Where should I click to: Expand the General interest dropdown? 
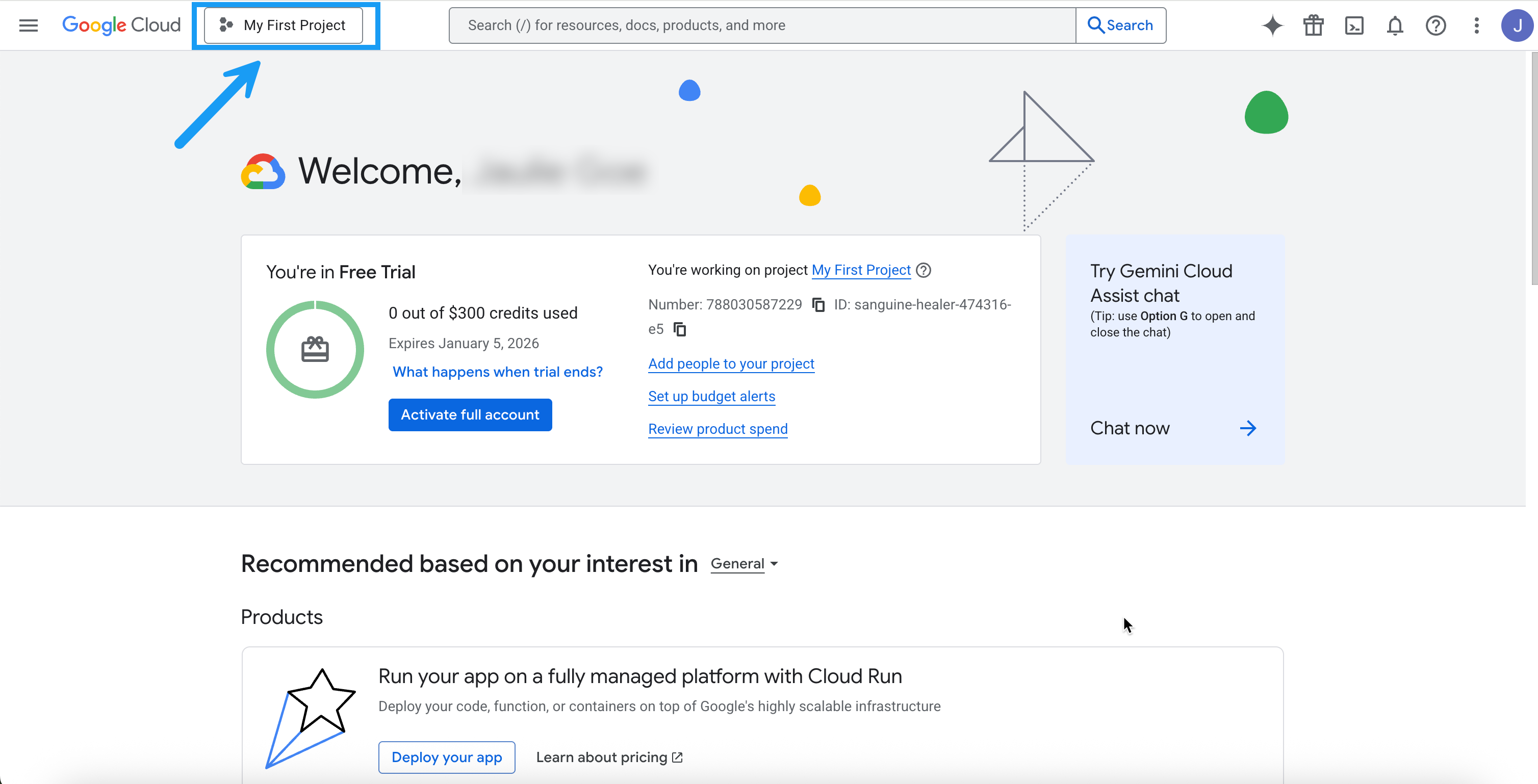tap(744, 564)
